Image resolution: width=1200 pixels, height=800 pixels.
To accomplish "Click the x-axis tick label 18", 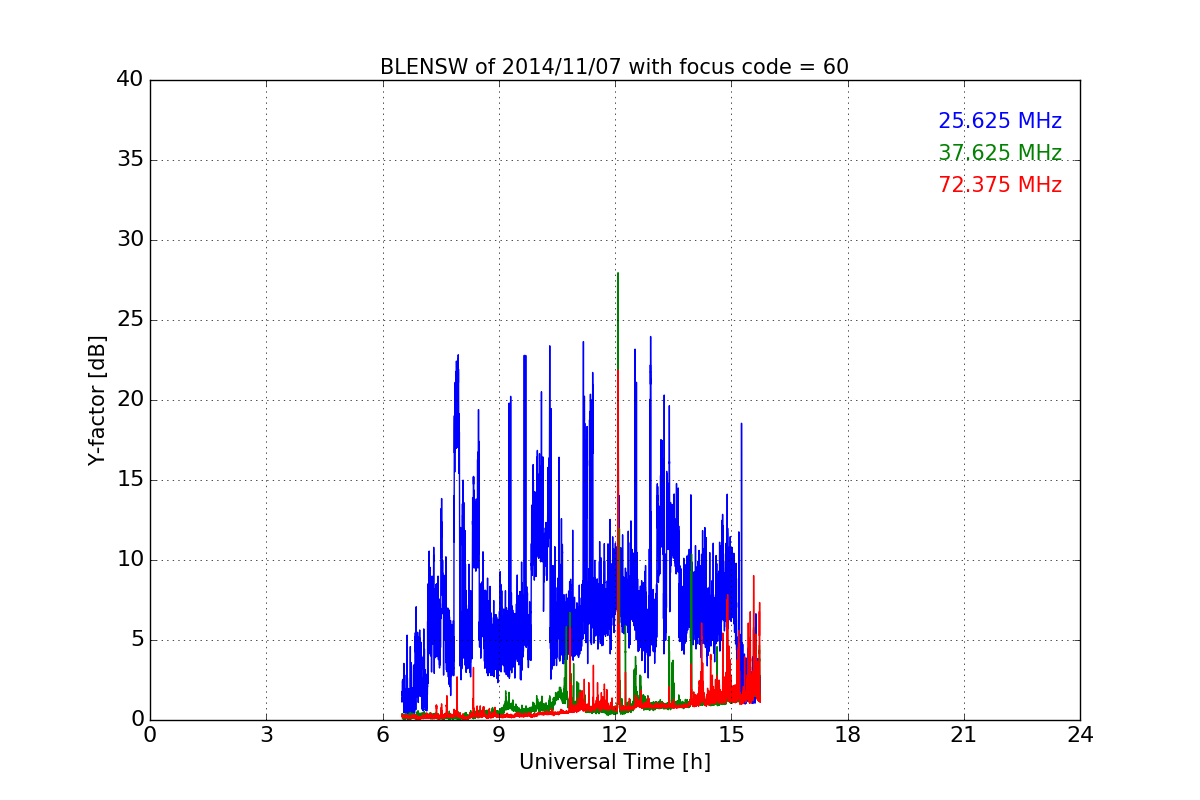I will [848, 735].
